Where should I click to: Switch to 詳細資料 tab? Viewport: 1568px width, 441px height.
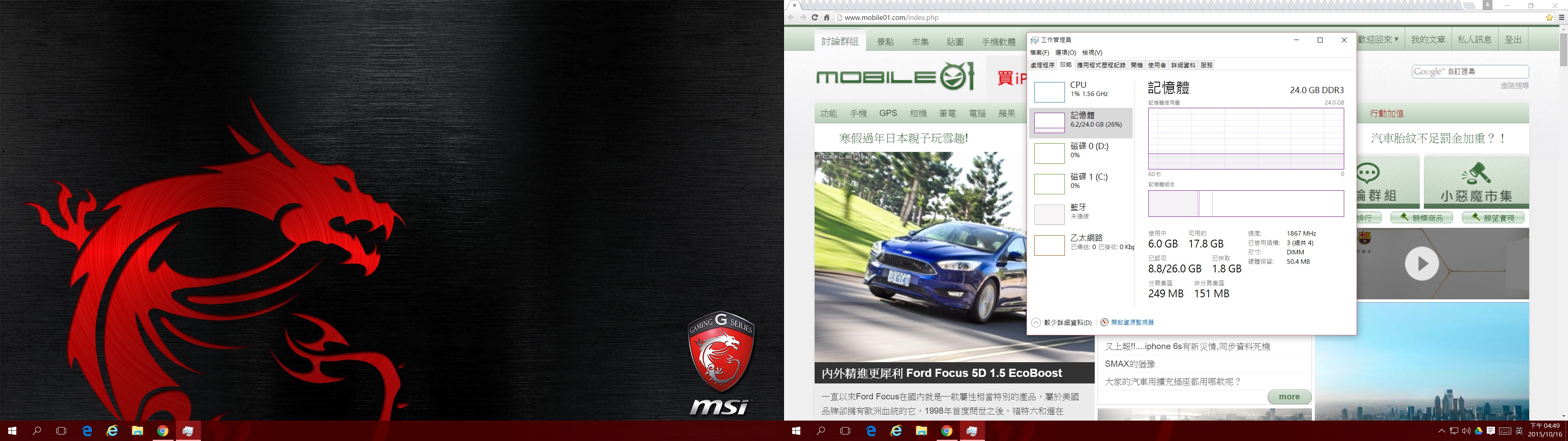[x=1183, y=65]
